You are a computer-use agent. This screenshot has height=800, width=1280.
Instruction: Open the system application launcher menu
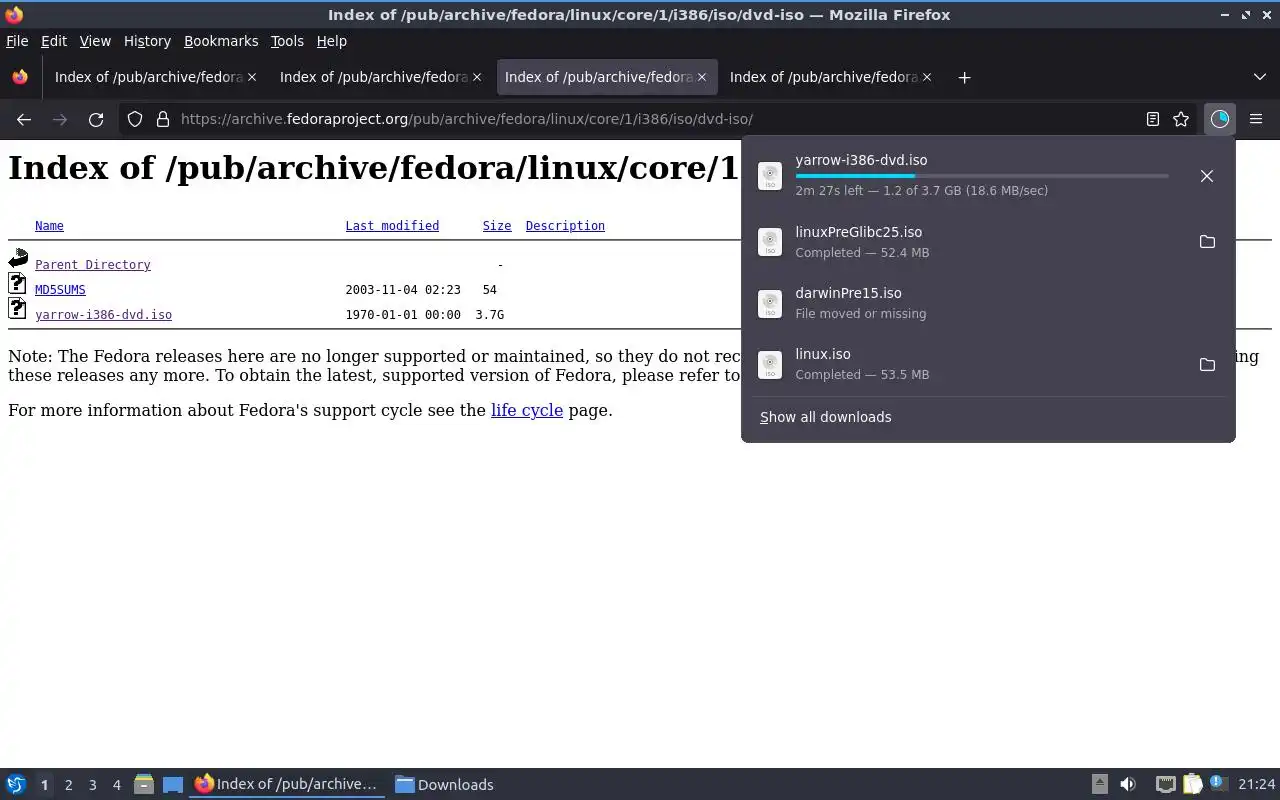[x=16, y=785]
